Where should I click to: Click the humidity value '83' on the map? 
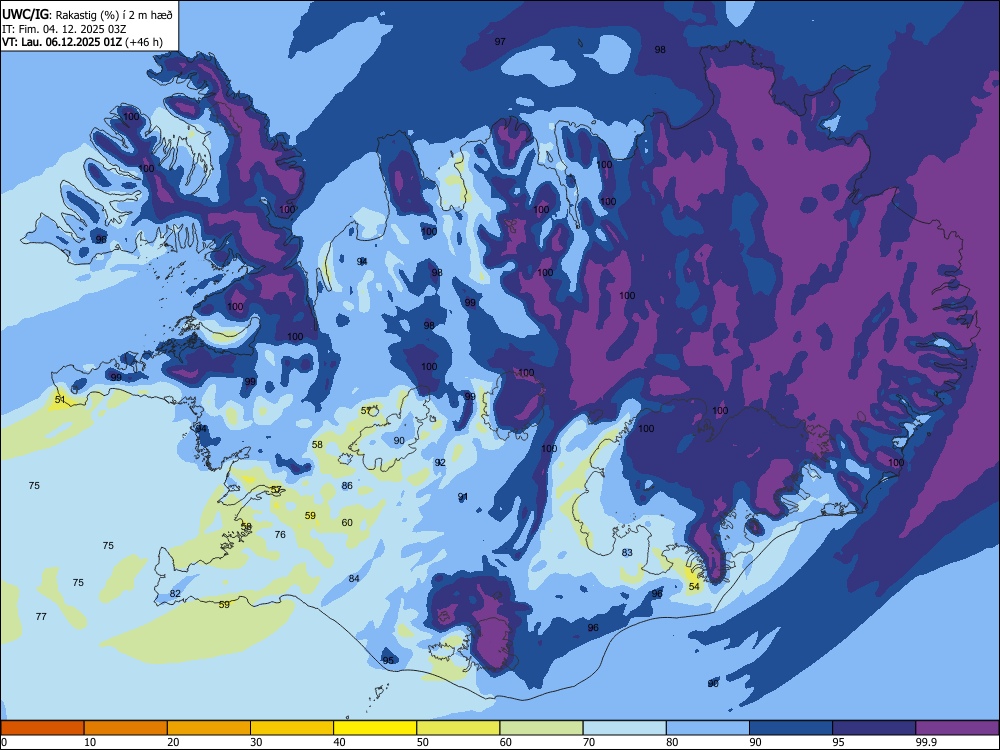627,553
